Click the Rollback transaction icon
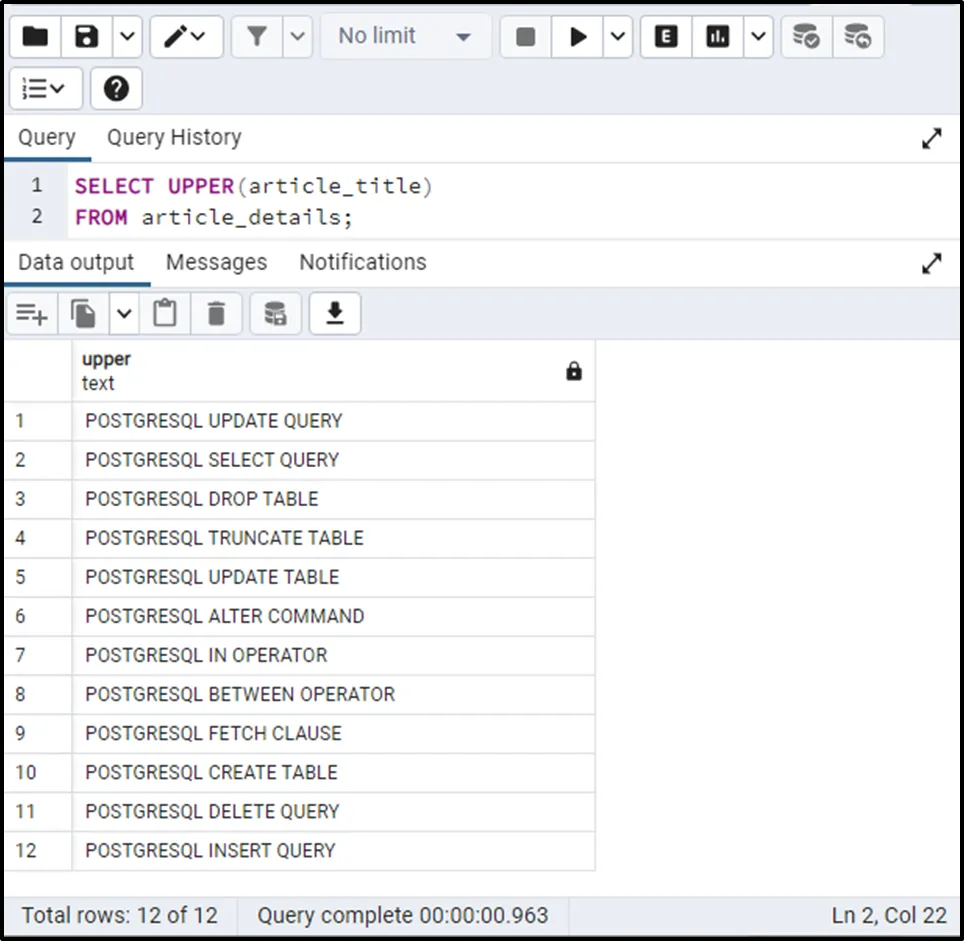 (x=857, y=37)
